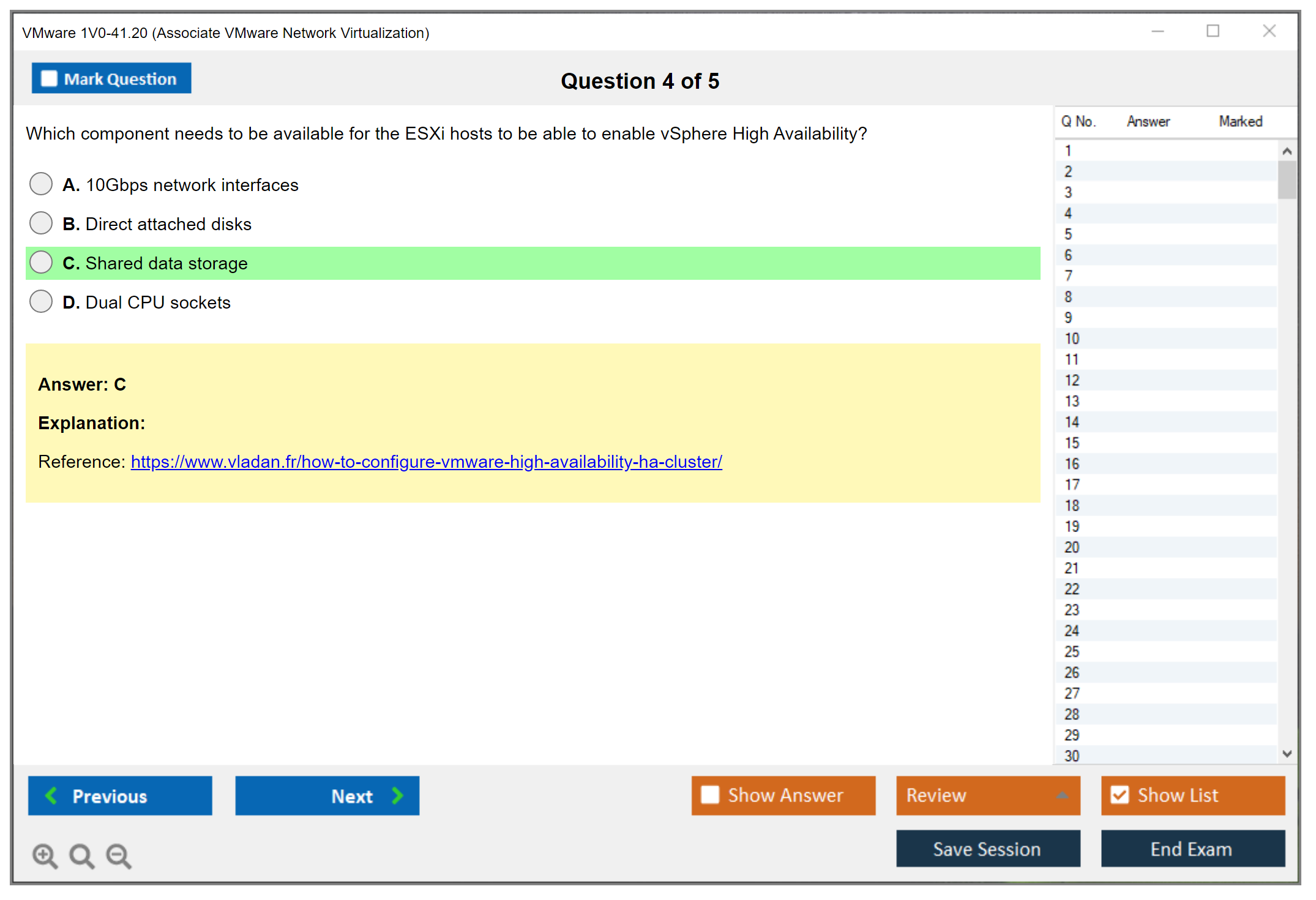Expand the Review dropdown menu

[x=1062, y=795]
